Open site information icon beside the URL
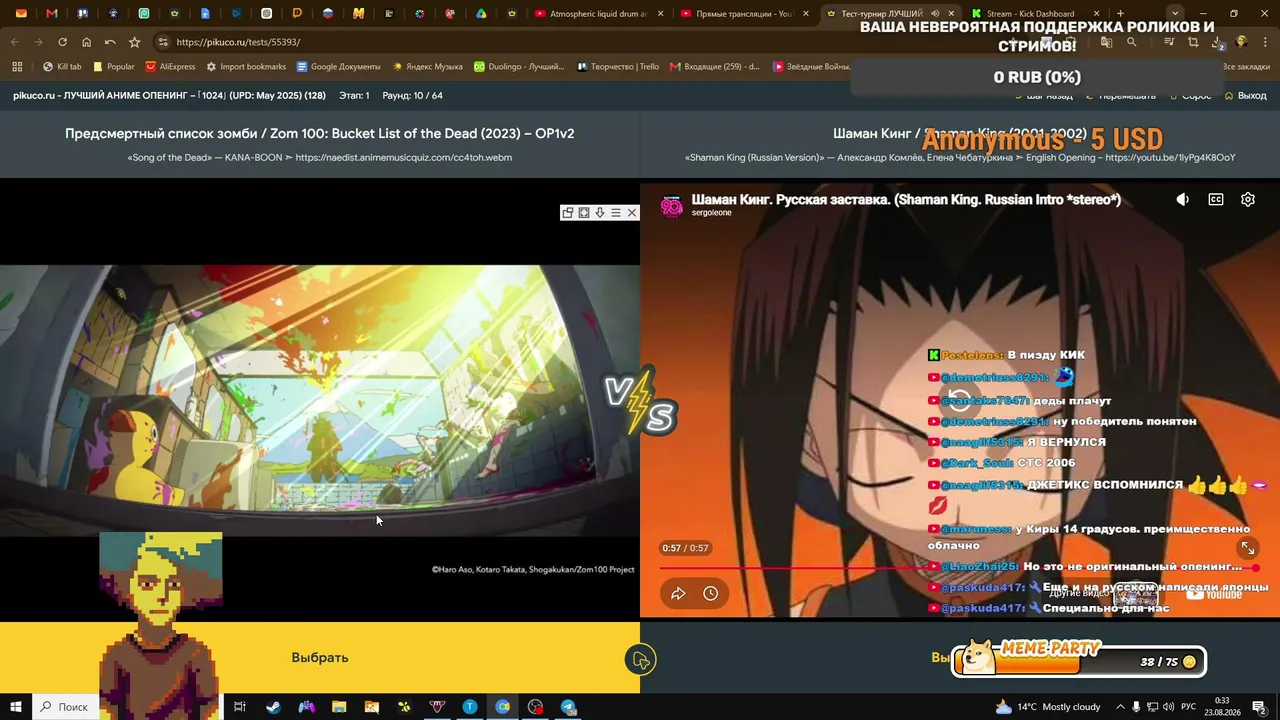 [163, 42]
